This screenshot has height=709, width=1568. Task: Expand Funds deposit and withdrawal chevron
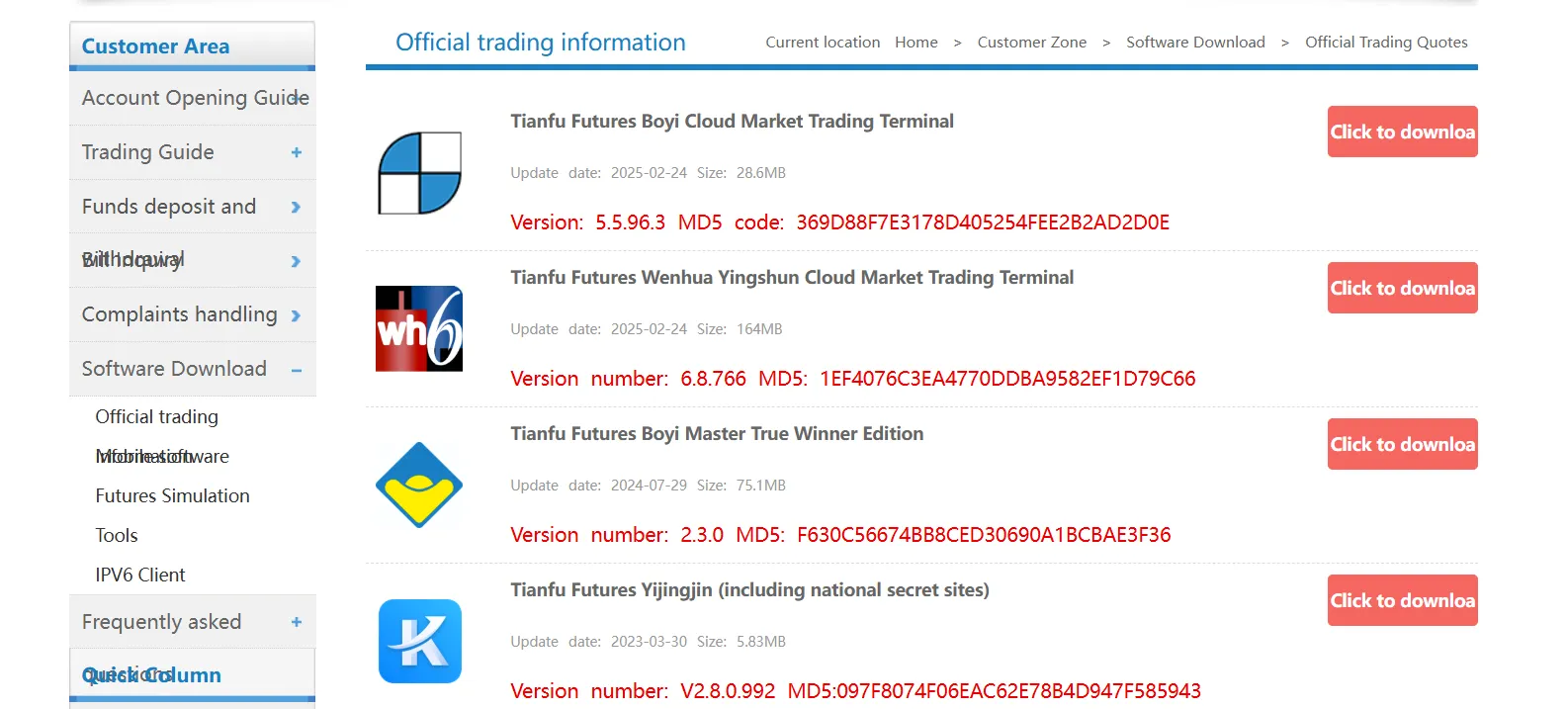click(x=296, y=207)
